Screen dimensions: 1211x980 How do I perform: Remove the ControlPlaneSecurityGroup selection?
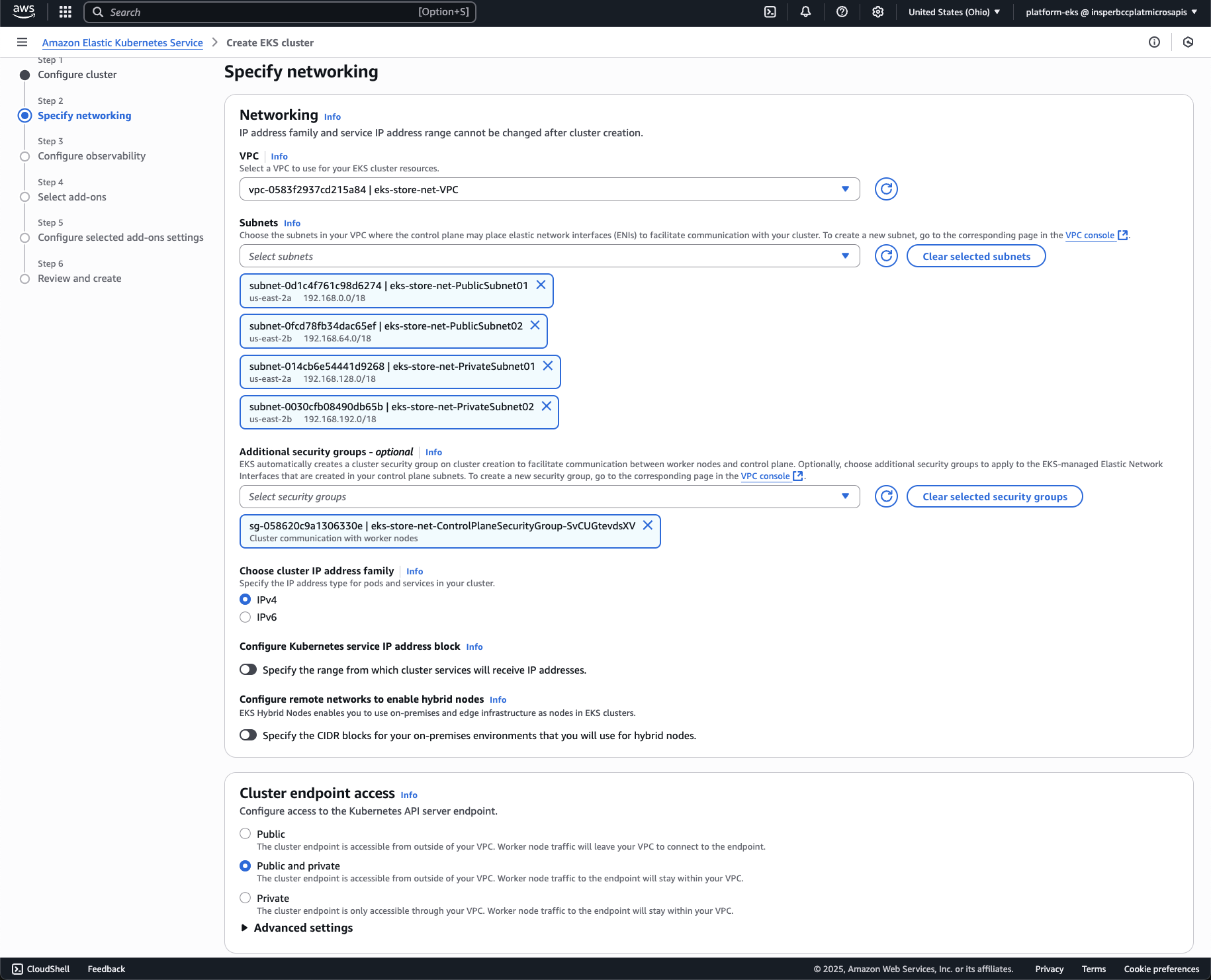[x=648, y=525]
